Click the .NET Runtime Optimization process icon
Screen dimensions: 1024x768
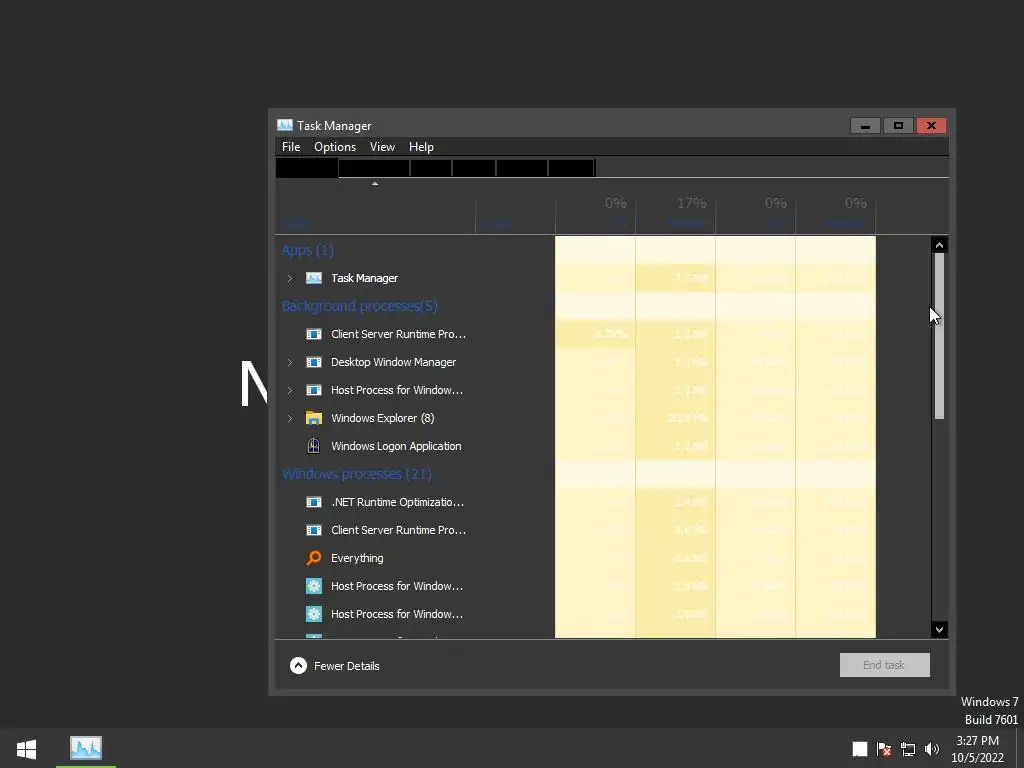pos(314,502)
